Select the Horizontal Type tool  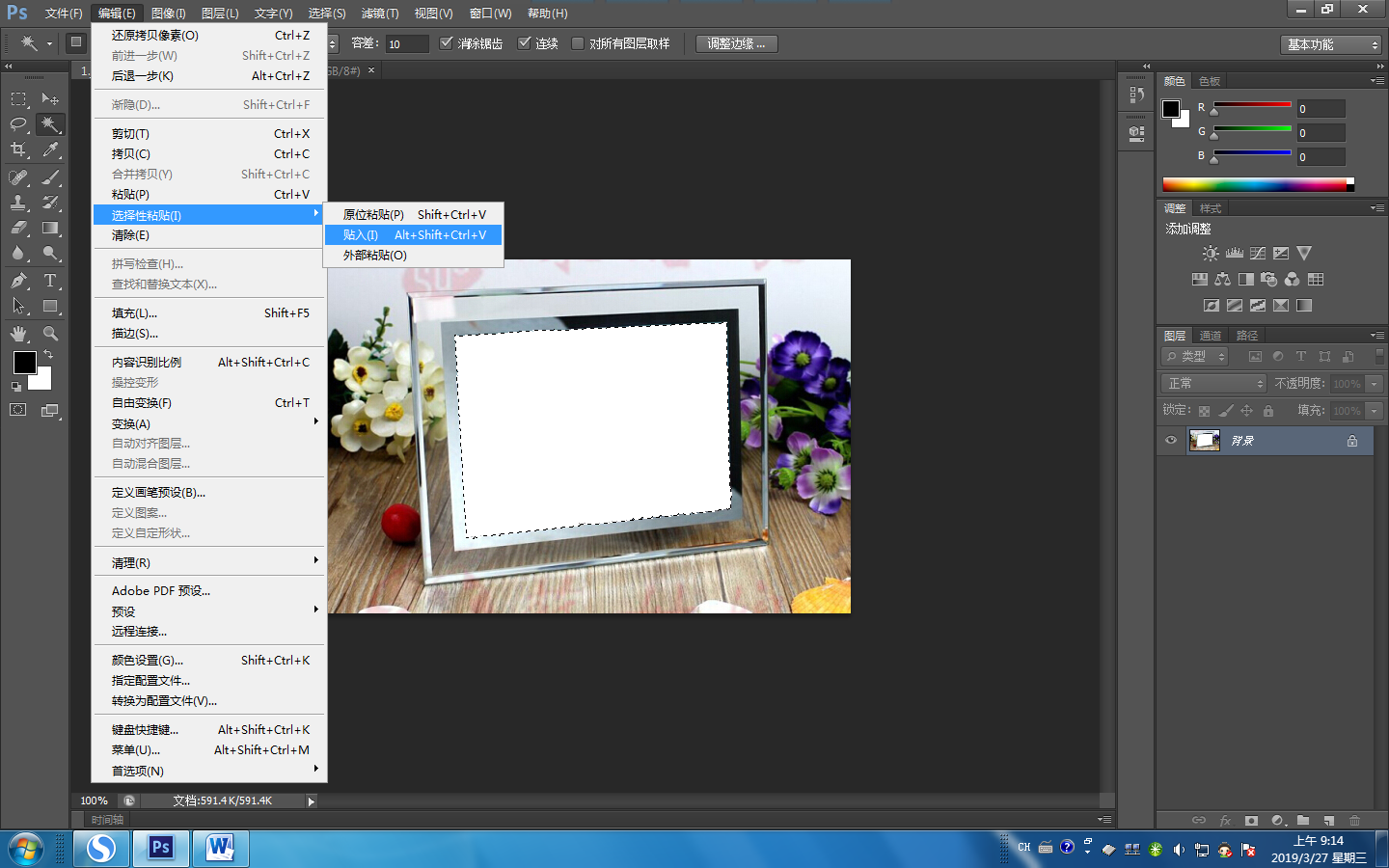pos(50,281)
